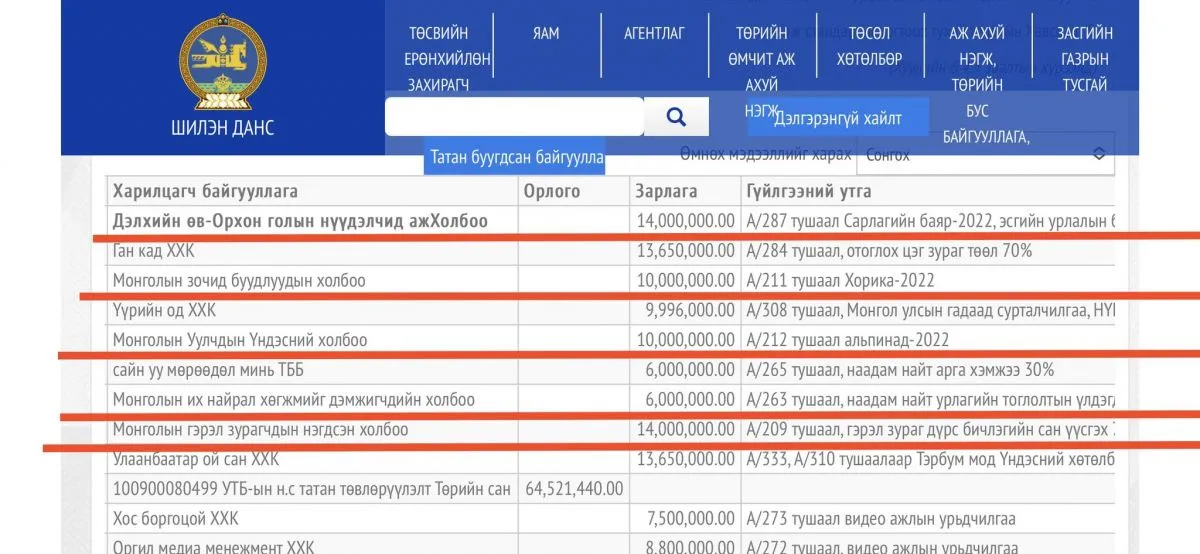
Task: Open Төрийн өмчит аж ахуй нэгж menu
Action: [762, 72]
